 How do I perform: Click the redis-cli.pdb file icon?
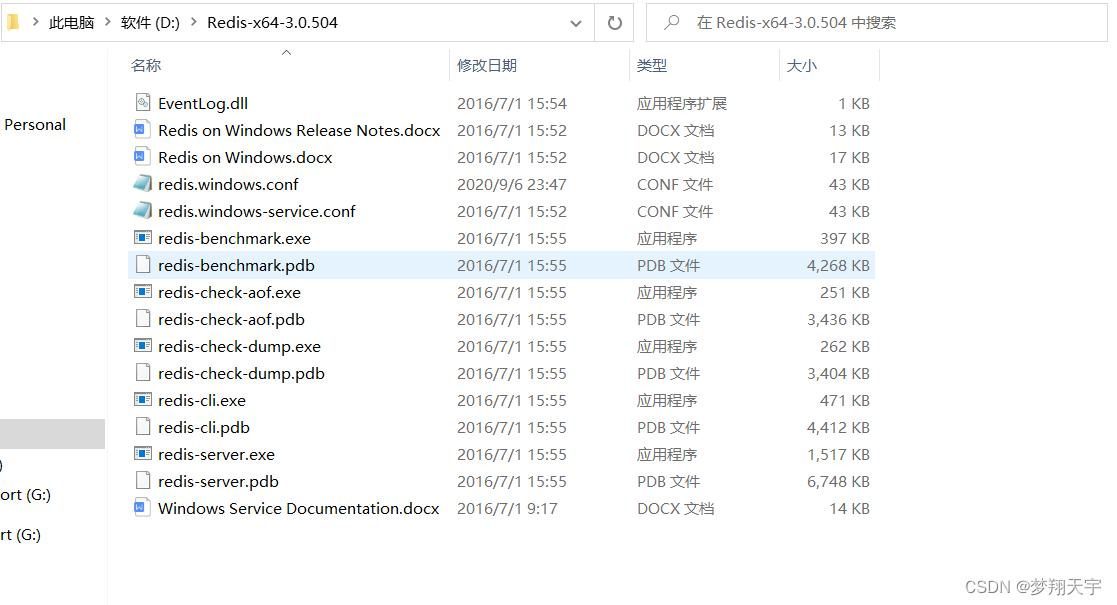pyautogui.click(x=143, y=427)
